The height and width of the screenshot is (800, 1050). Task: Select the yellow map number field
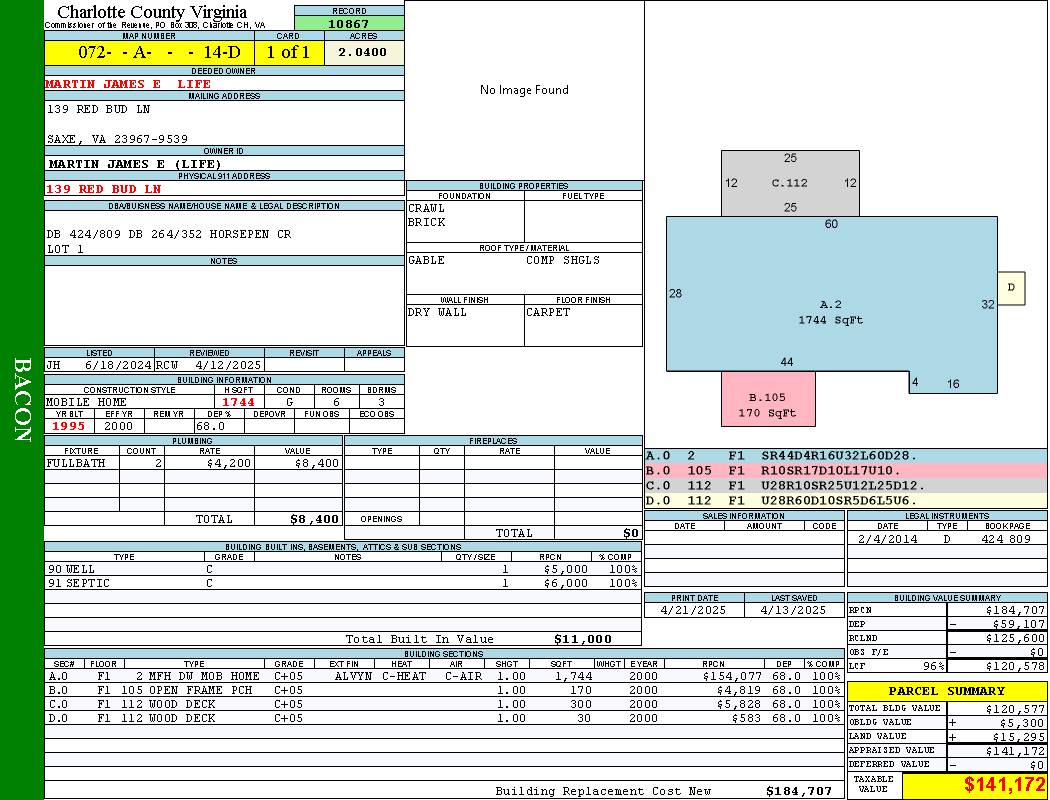[149, 53]
